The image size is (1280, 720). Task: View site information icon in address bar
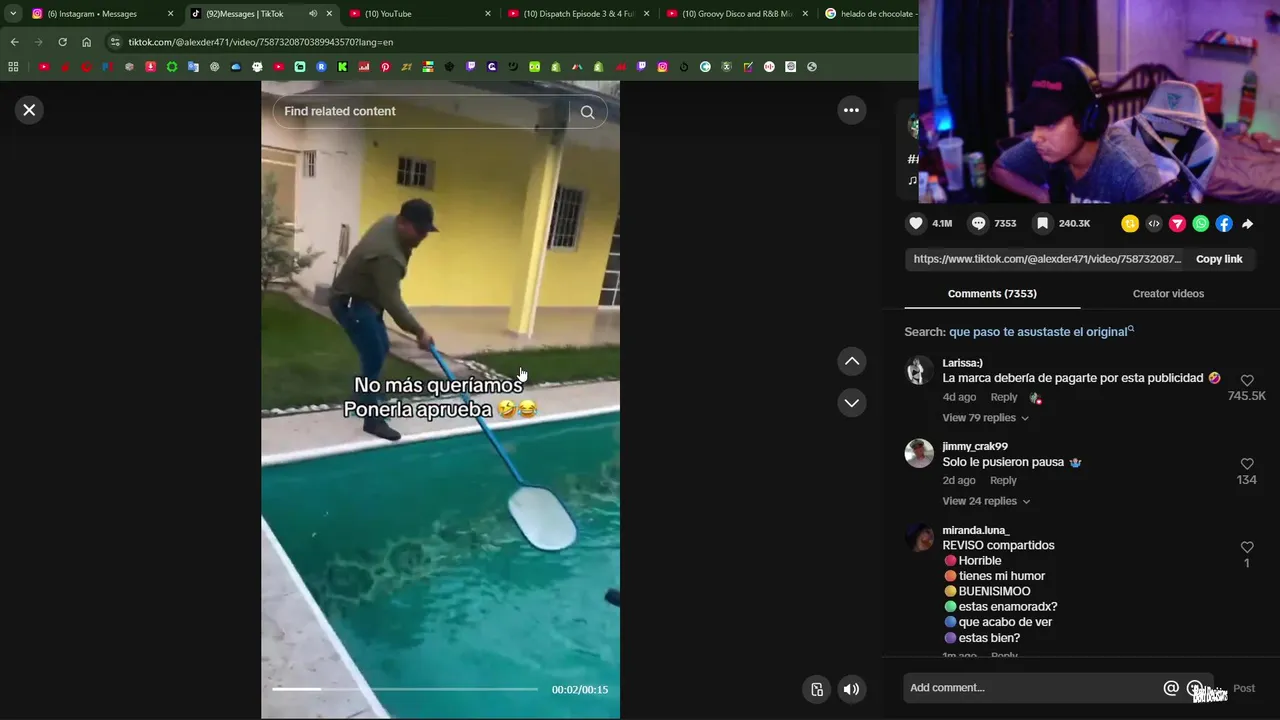pyautogui.click(x=115, y=42)
